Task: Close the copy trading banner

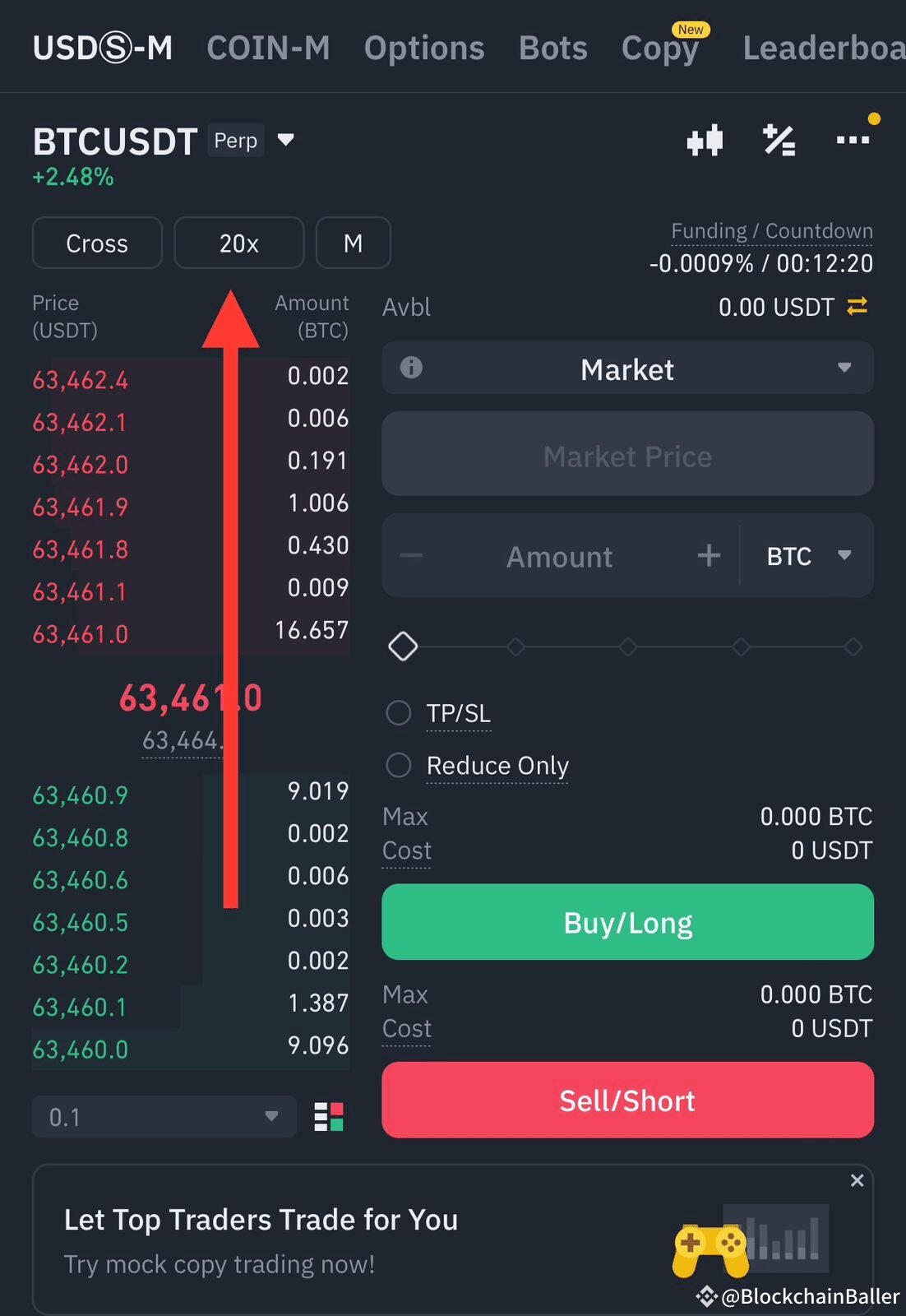Action: pyautogui.click(x=857, y=1180)
